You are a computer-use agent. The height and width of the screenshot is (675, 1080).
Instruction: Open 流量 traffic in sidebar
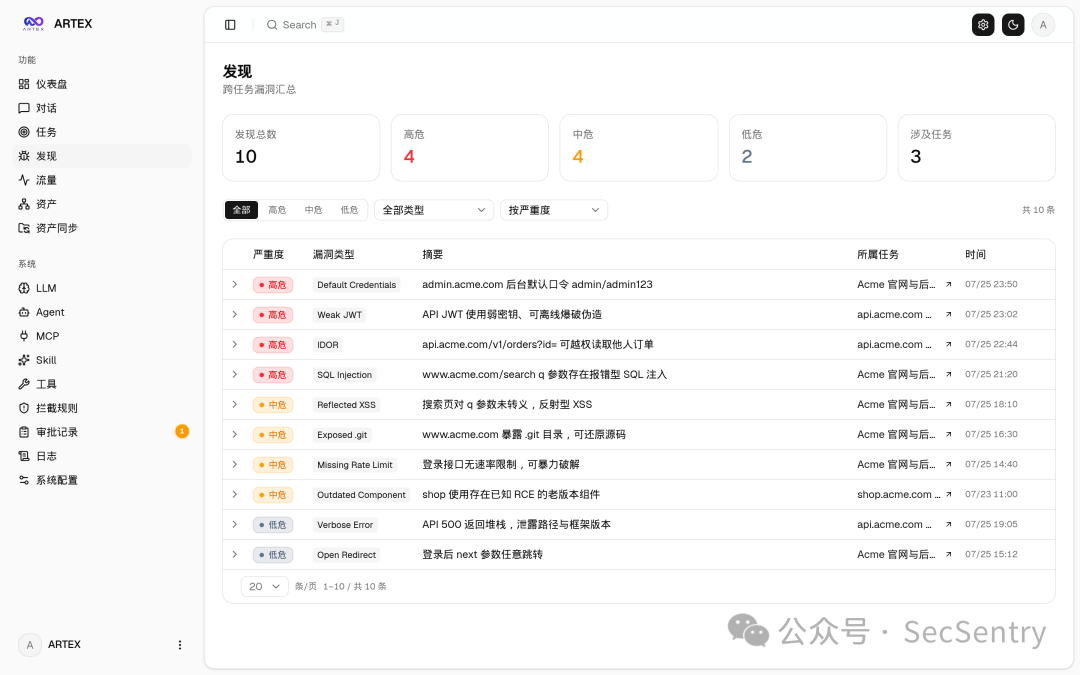pyautogui.click(x=102, y=180)
